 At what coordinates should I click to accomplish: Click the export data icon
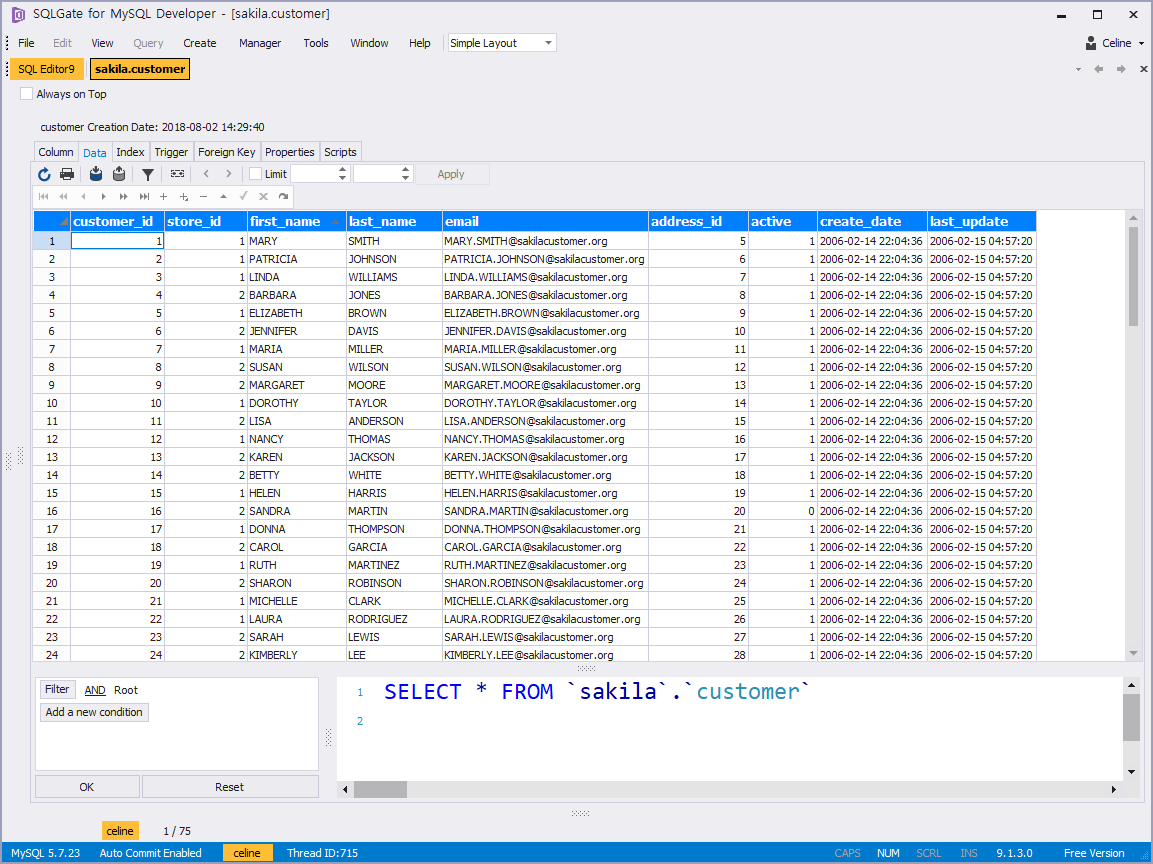click(119, 174)
